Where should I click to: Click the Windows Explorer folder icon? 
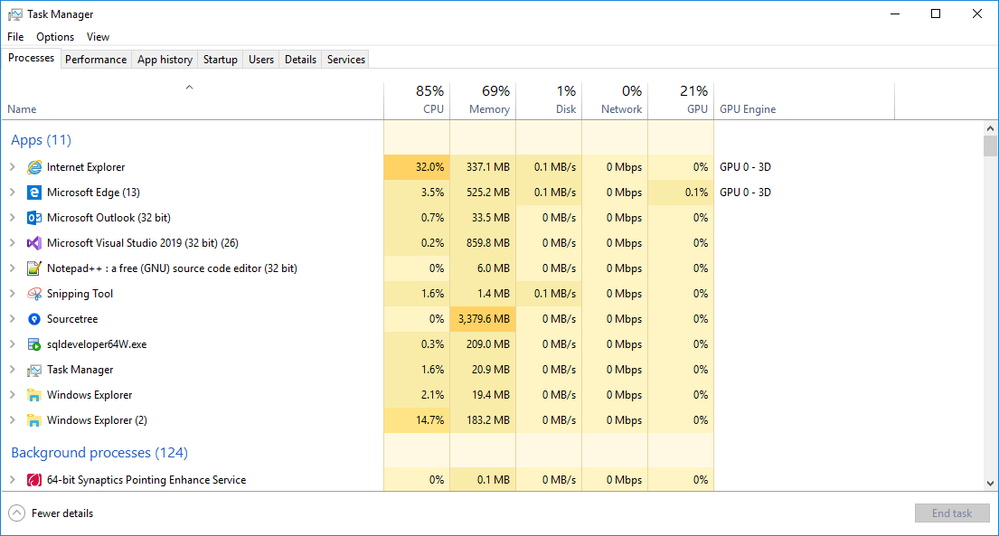click(x=34, y=395)
